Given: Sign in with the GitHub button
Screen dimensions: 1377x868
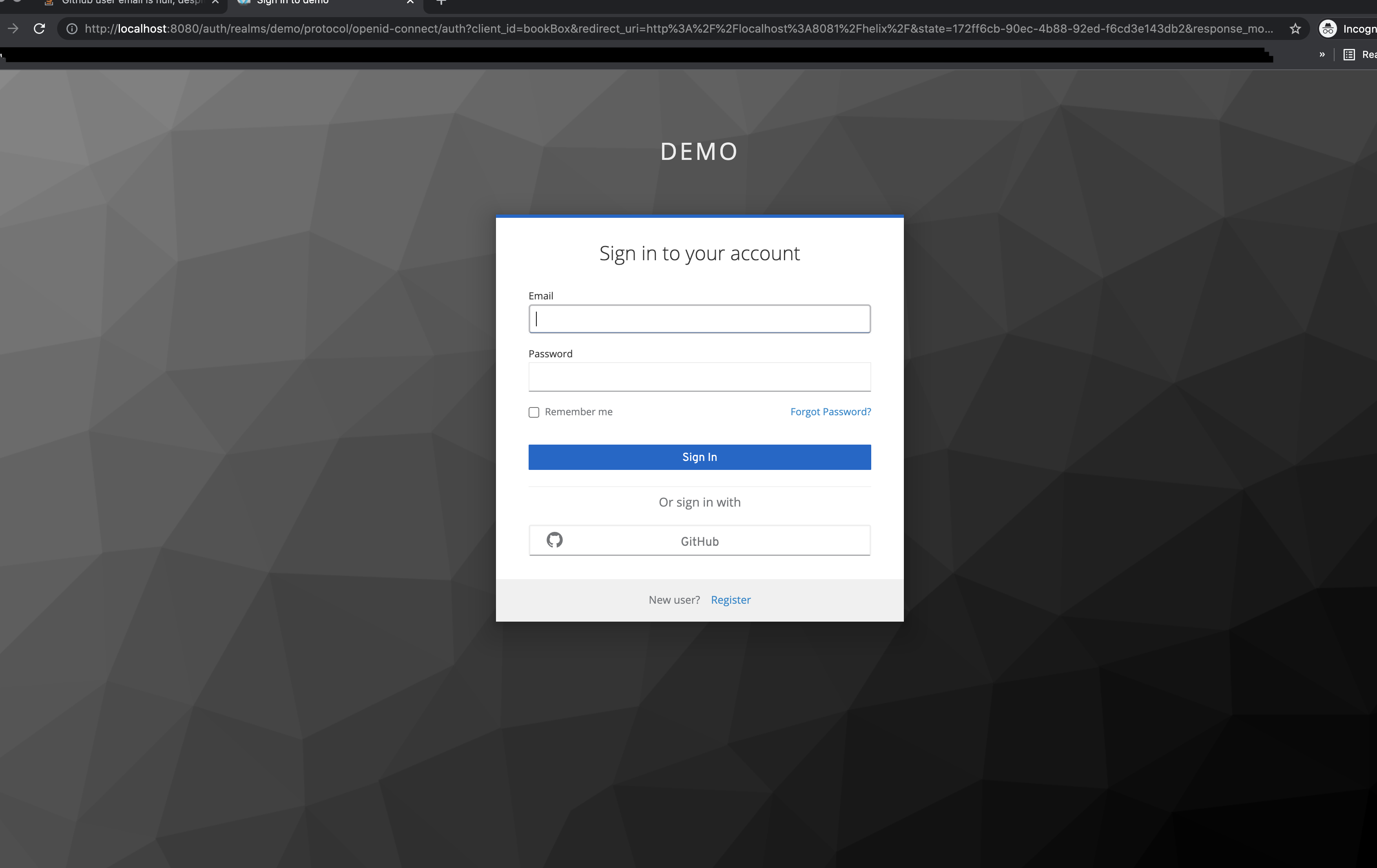Looking at the screenshot, I should click(699, 541).
